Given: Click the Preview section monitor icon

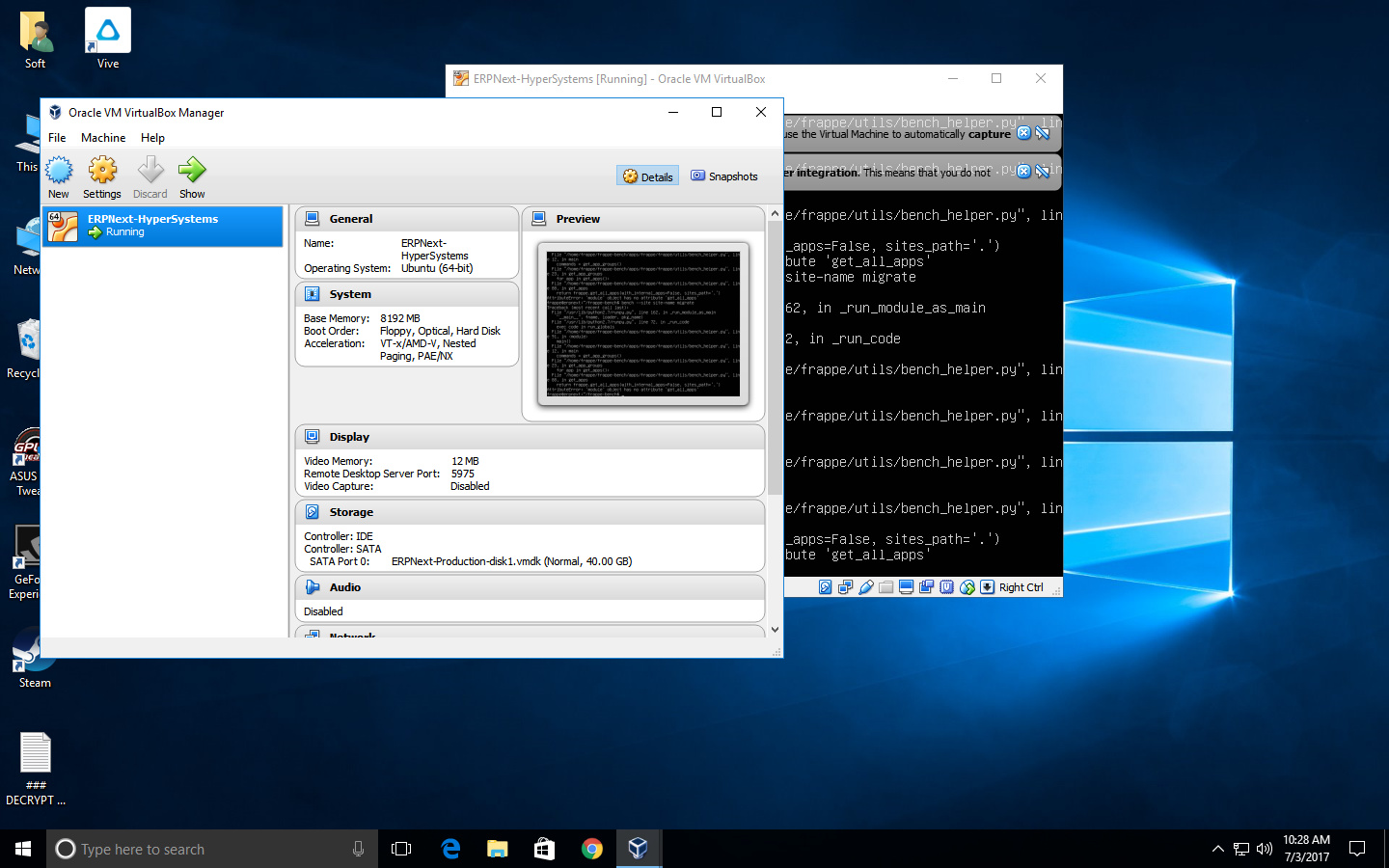Looking at the screenshot, I should pyautogui.click(x=539, y=219).
